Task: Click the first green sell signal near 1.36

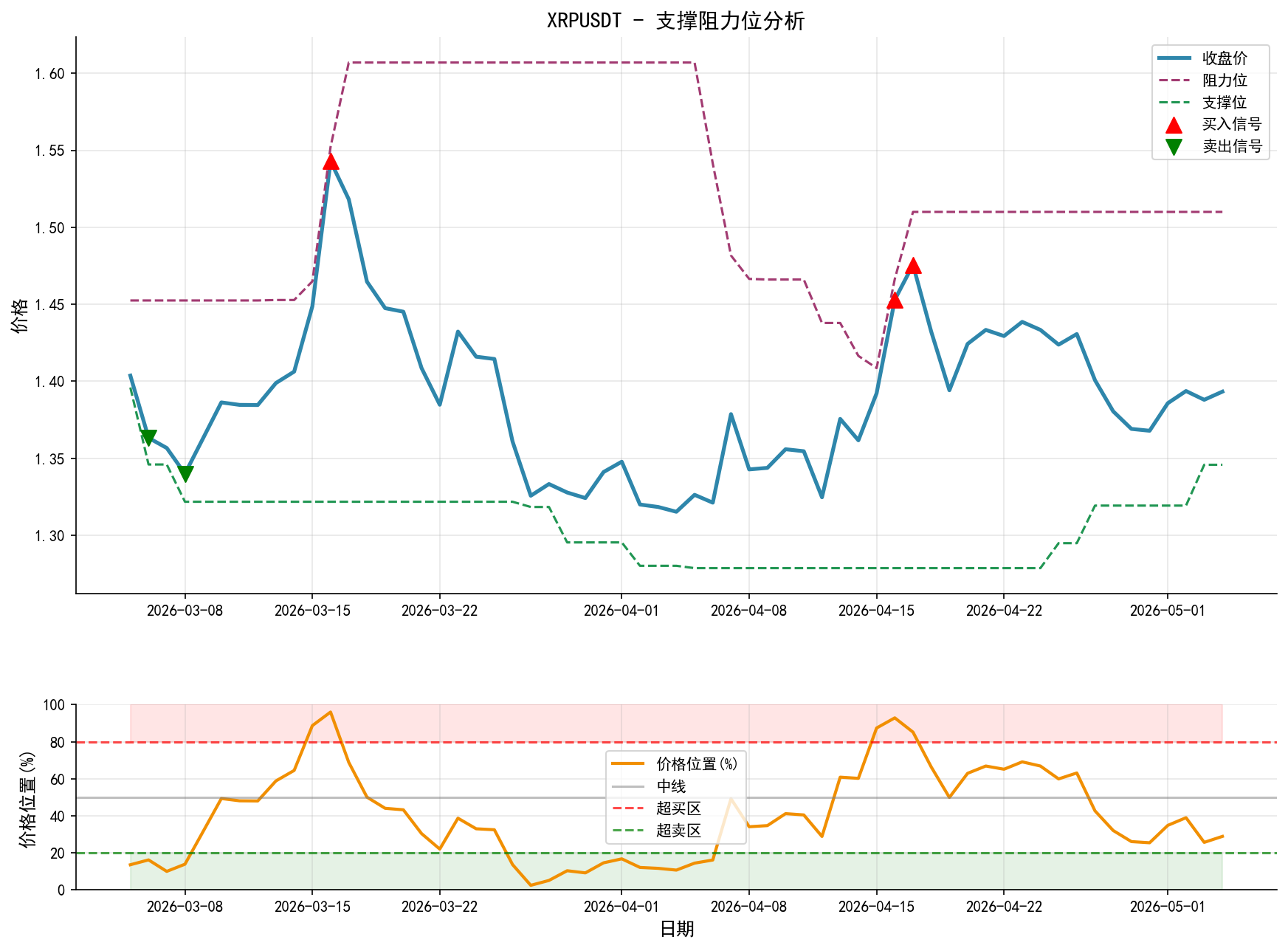Action: [x=148, y=438]
